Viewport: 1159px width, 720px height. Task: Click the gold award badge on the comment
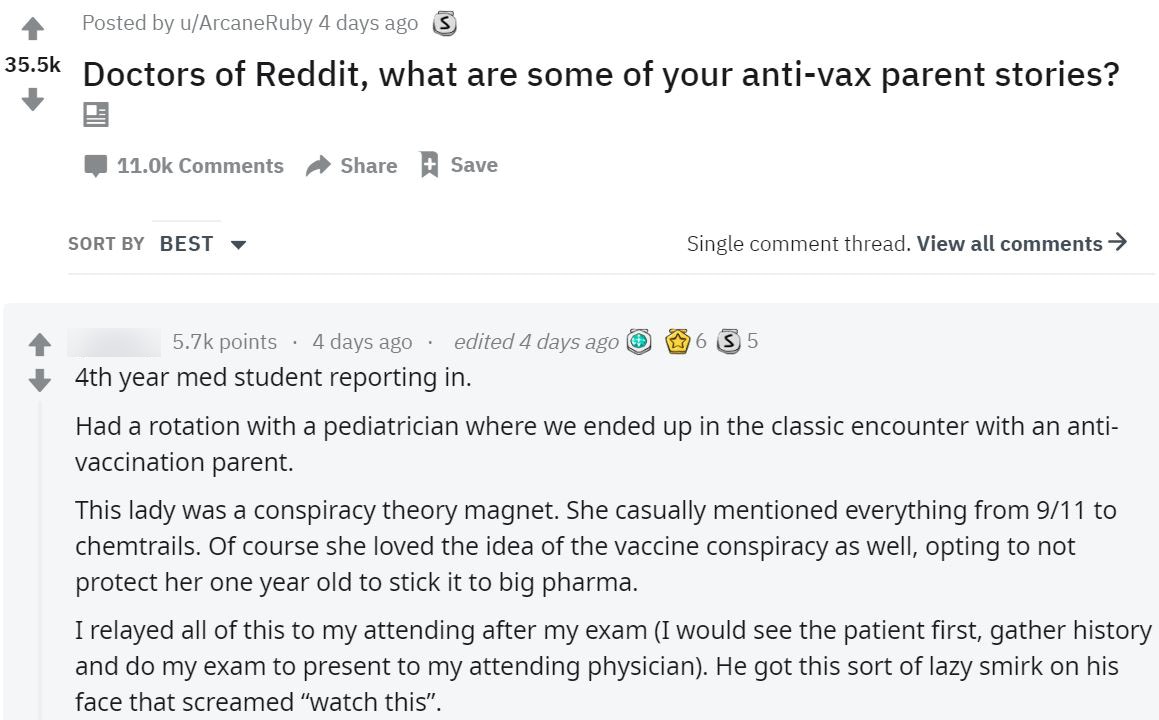[678, 342]
